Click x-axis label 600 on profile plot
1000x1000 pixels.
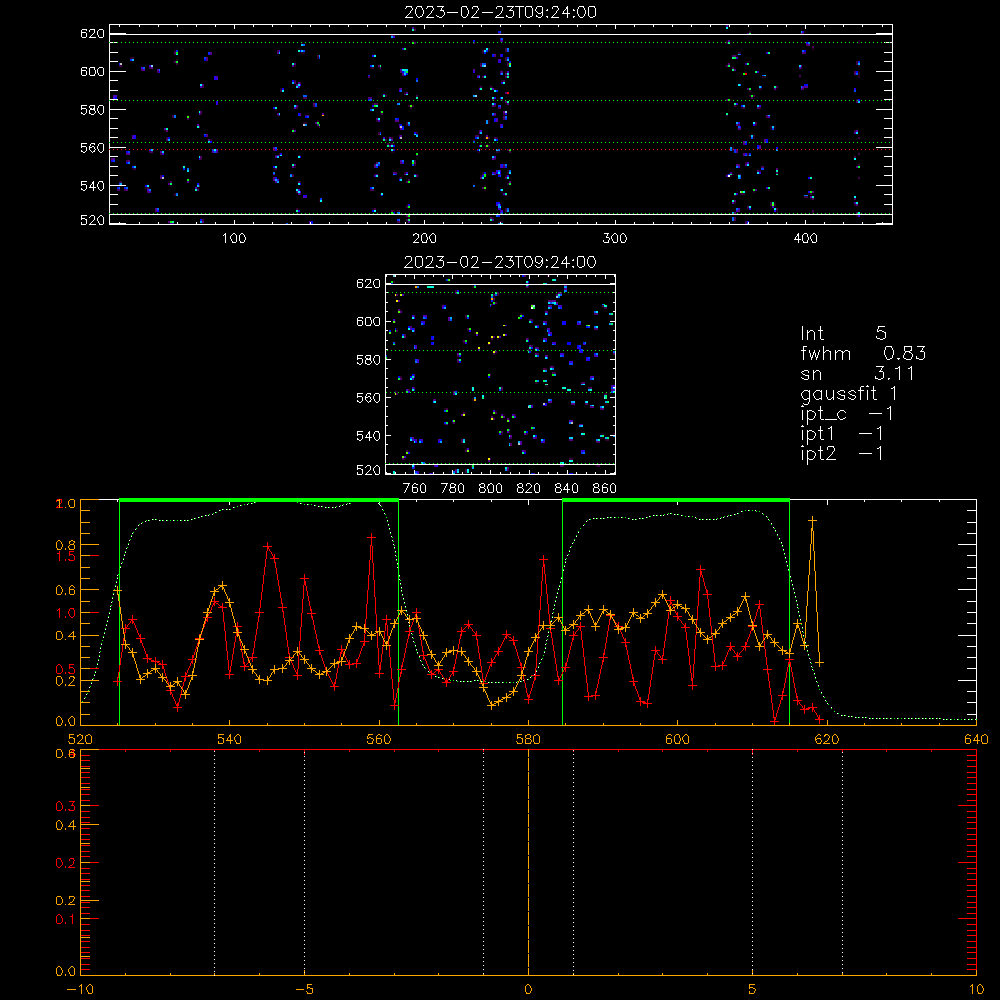pyautogui.click(x=677, y=739)
